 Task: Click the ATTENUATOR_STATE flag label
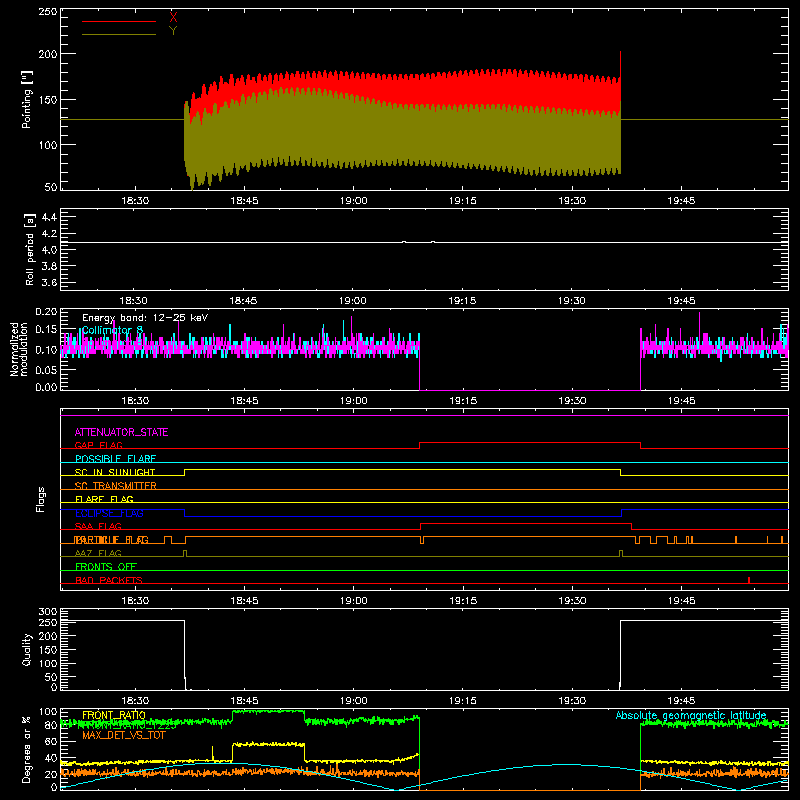click(x=121, y=432)
